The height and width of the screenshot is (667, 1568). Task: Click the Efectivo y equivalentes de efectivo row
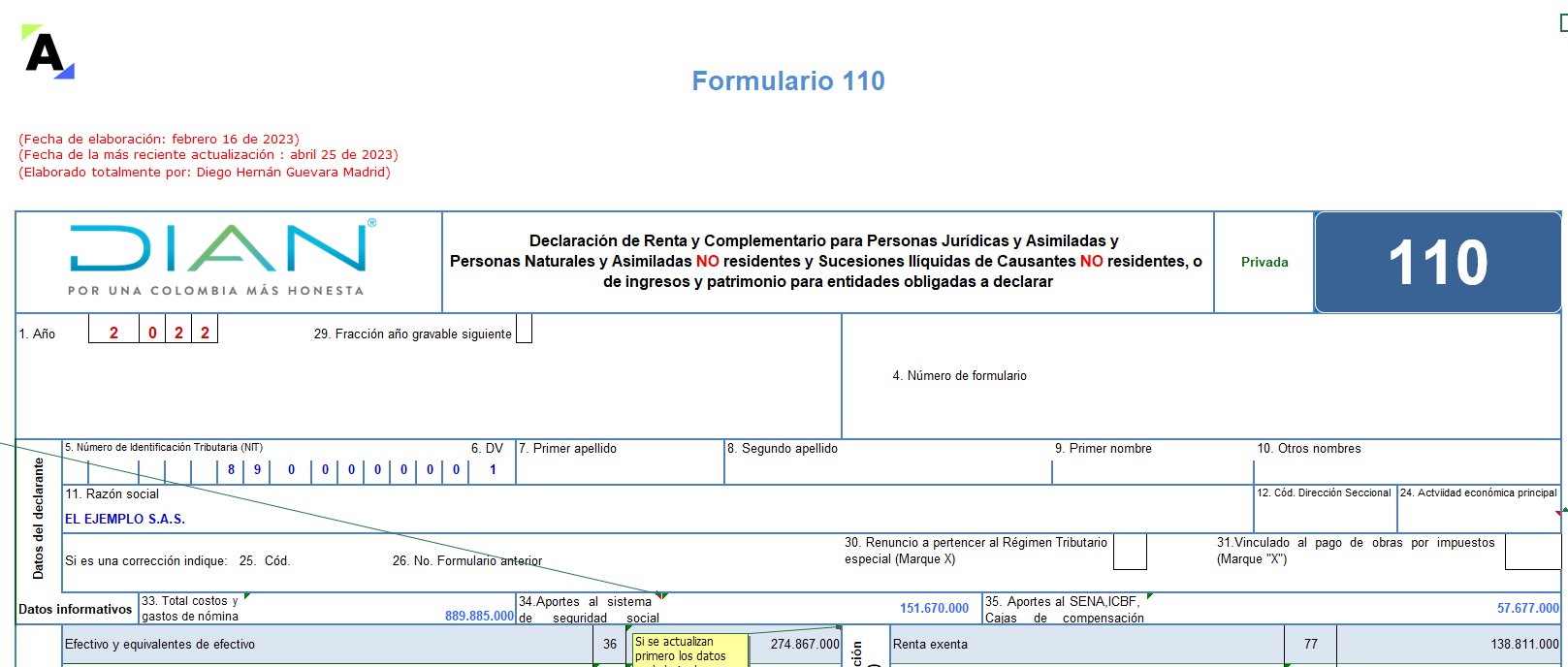[x=327, y=644]
